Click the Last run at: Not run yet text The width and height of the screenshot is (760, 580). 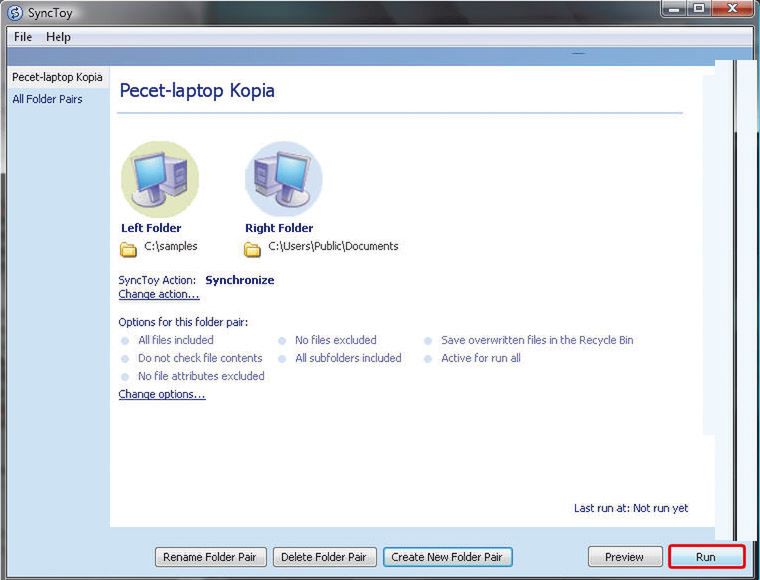click(631, 508)
